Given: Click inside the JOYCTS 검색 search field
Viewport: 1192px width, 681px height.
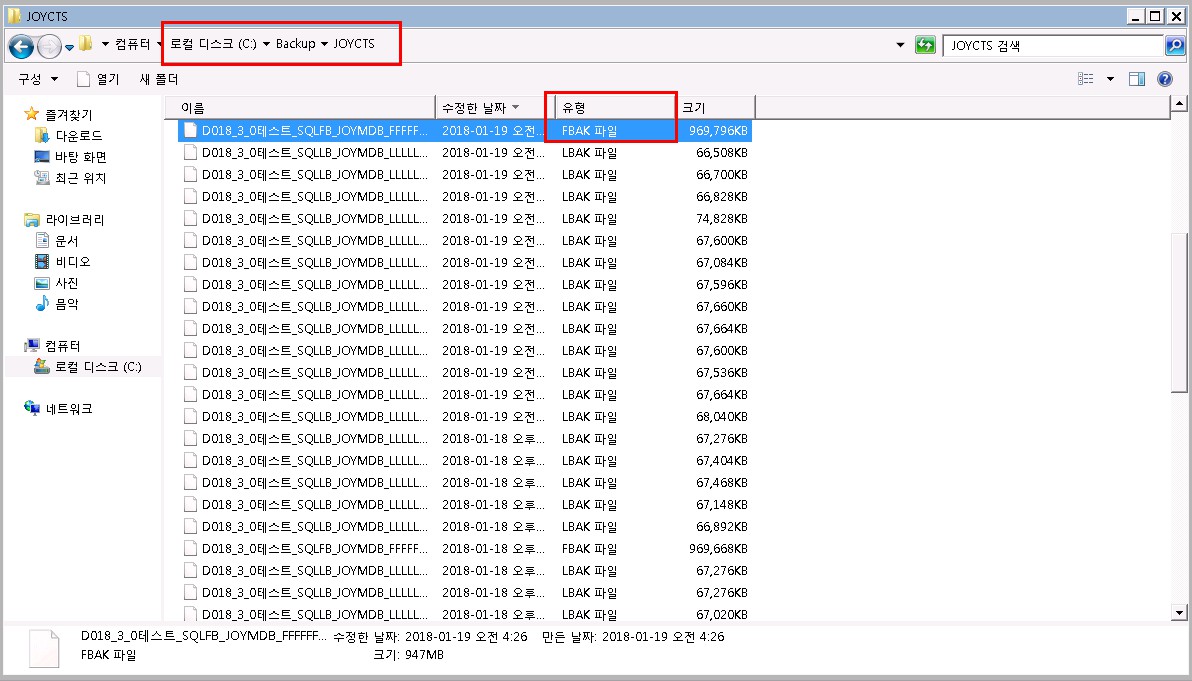Looking at the screenshot, I should click(x=1052, y=46).
